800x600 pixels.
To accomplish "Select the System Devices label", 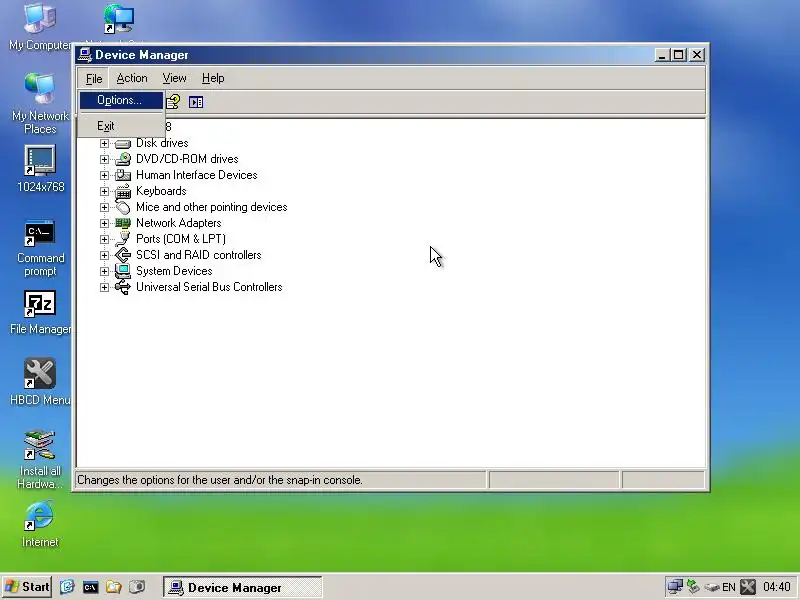I will pos(174,271).
